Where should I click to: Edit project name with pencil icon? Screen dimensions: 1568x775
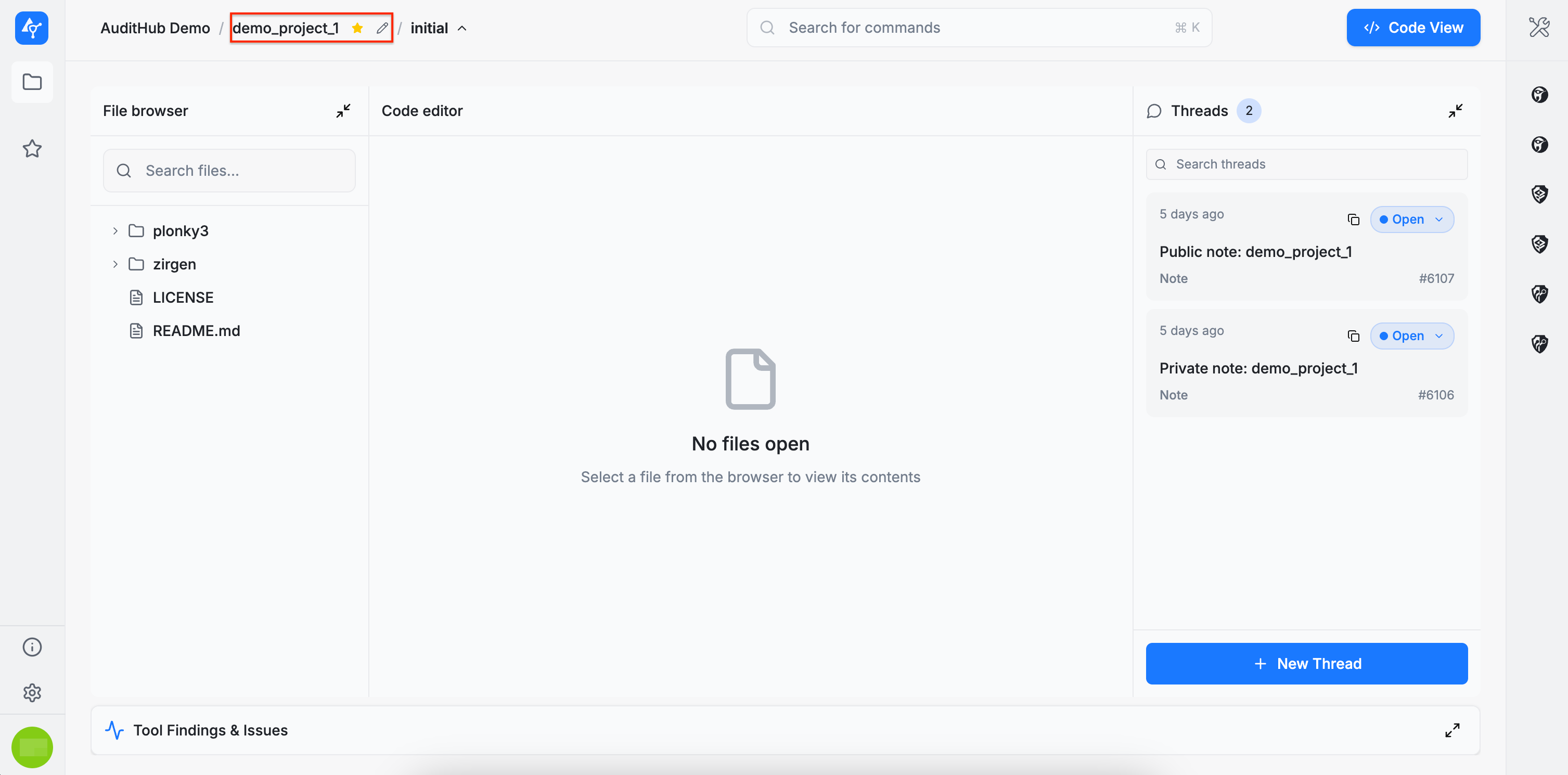pos(382,28)
